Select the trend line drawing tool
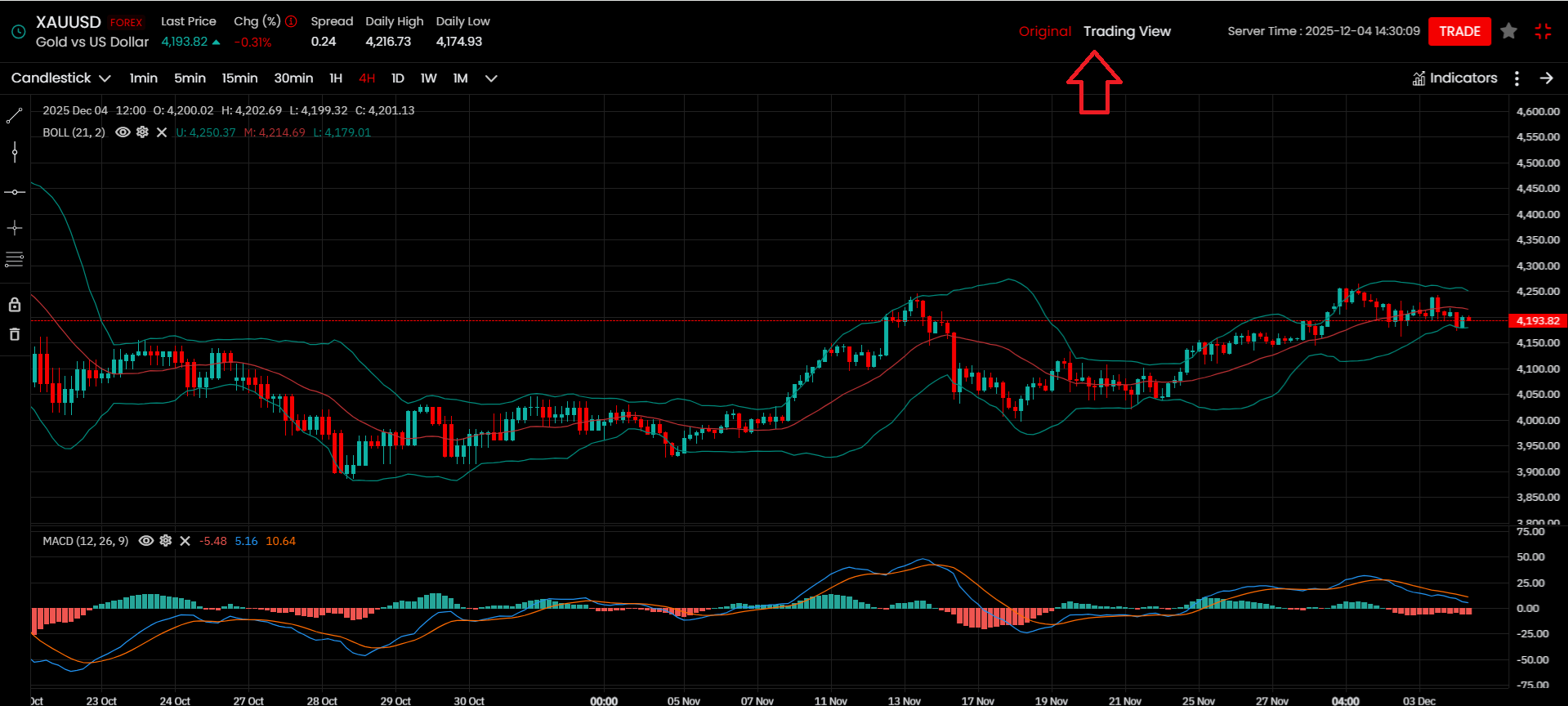 [14, 116]
